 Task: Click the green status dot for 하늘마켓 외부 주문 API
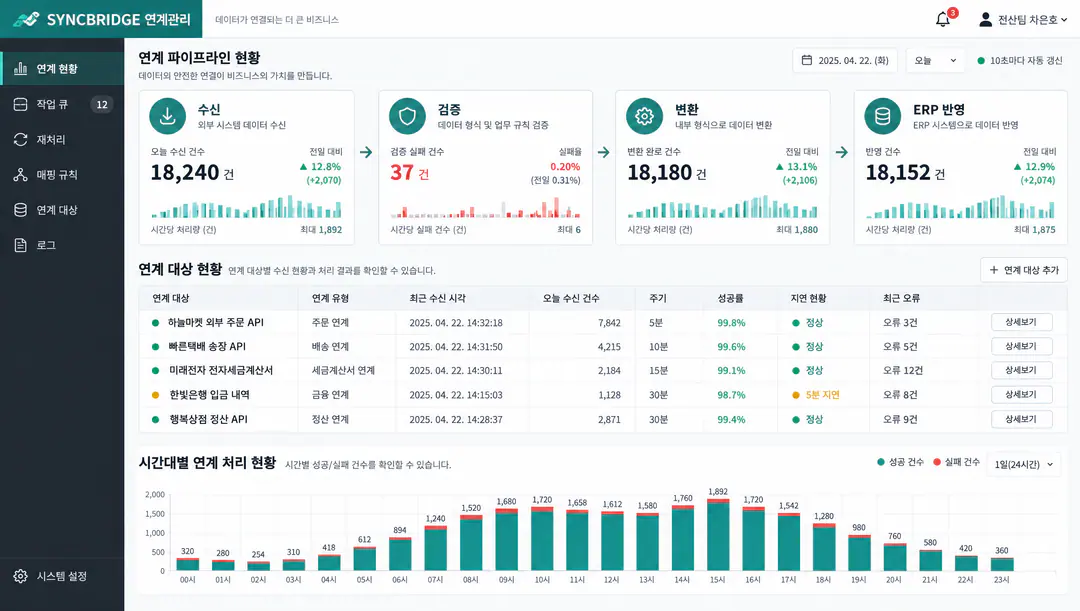point(155,322)
